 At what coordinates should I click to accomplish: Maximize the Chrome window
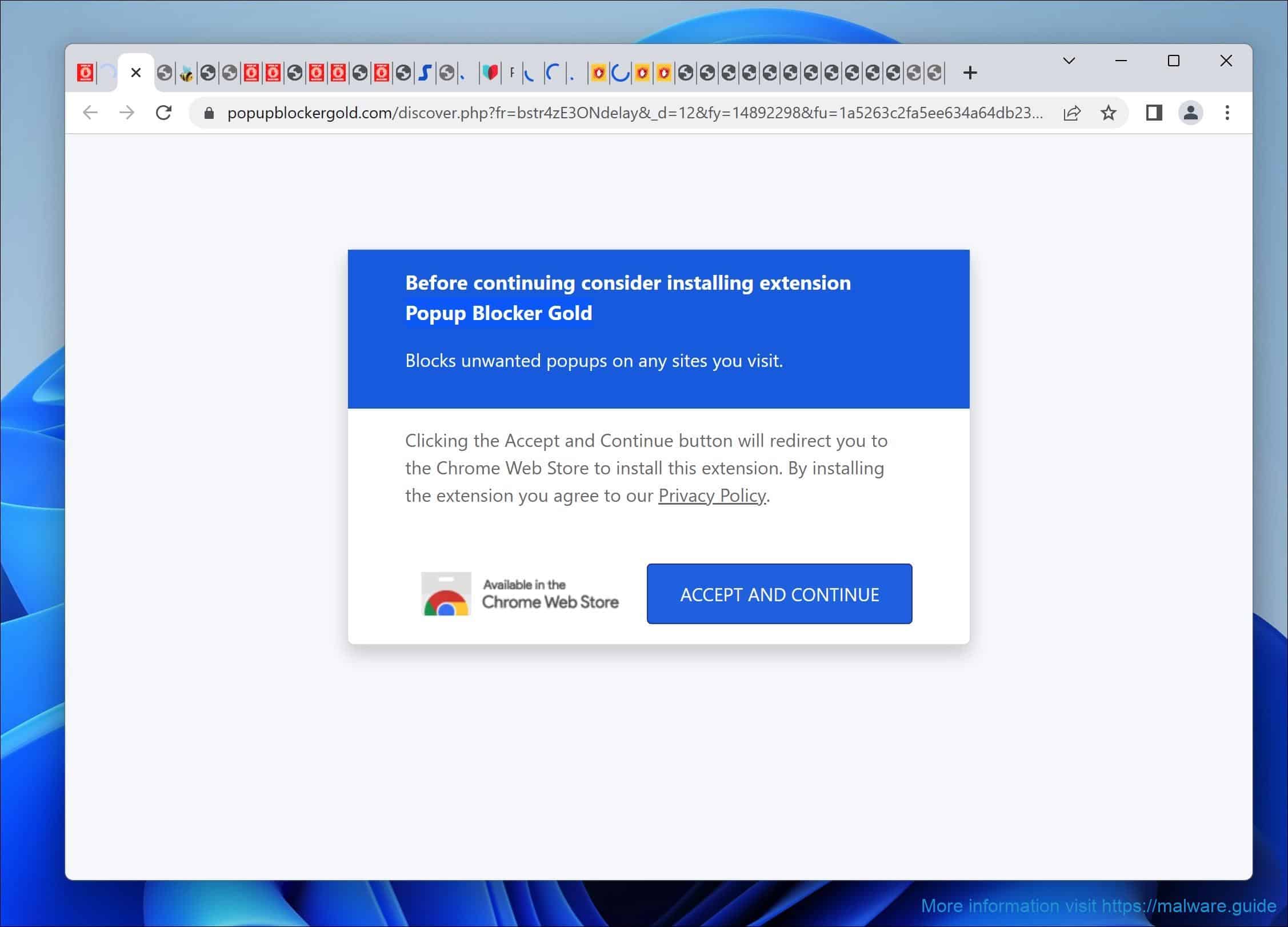coord(1174,61)
